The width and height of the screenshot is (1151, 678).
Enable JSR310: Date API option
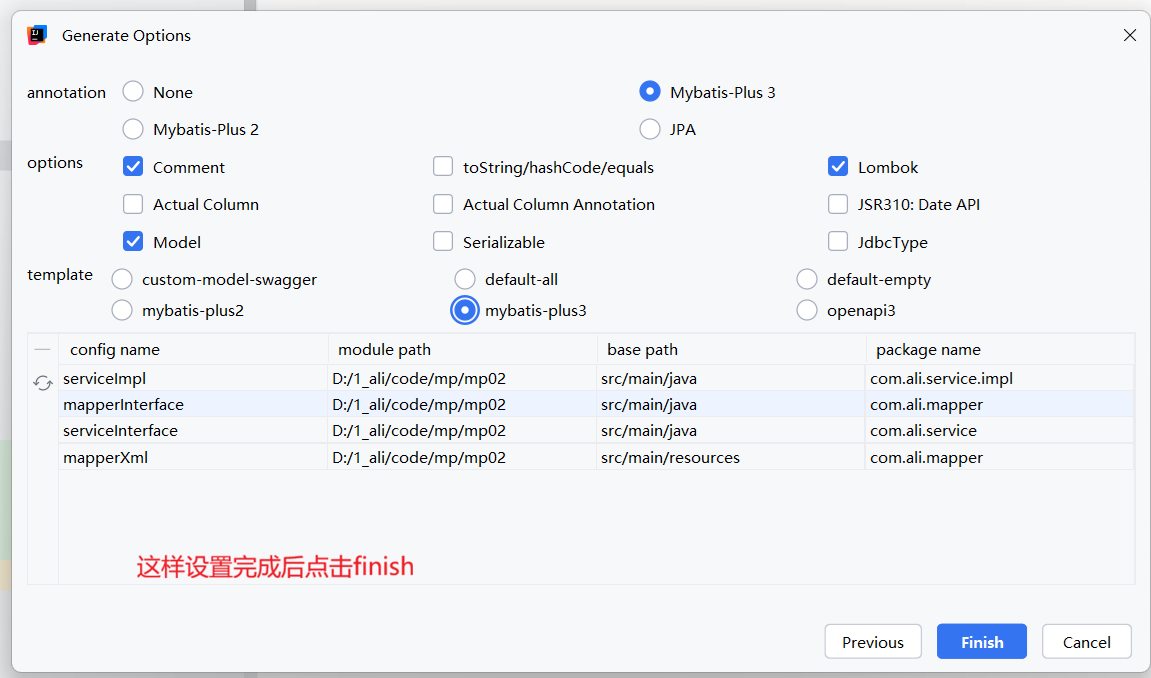pos(838,204)
